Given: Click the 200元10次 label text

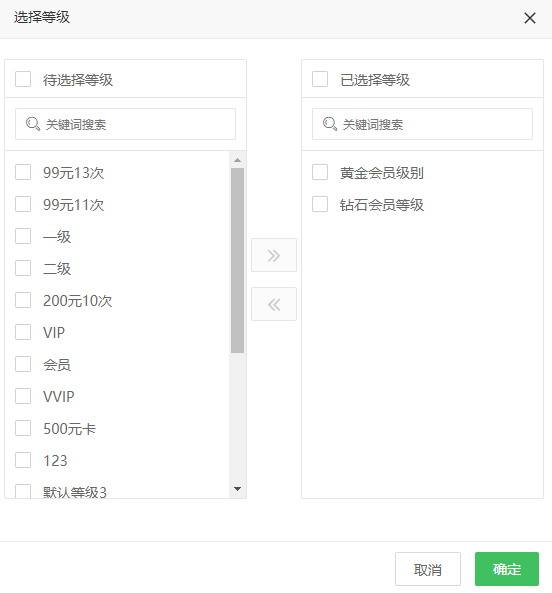Looking at the screenshot, I should coord(78,301).
